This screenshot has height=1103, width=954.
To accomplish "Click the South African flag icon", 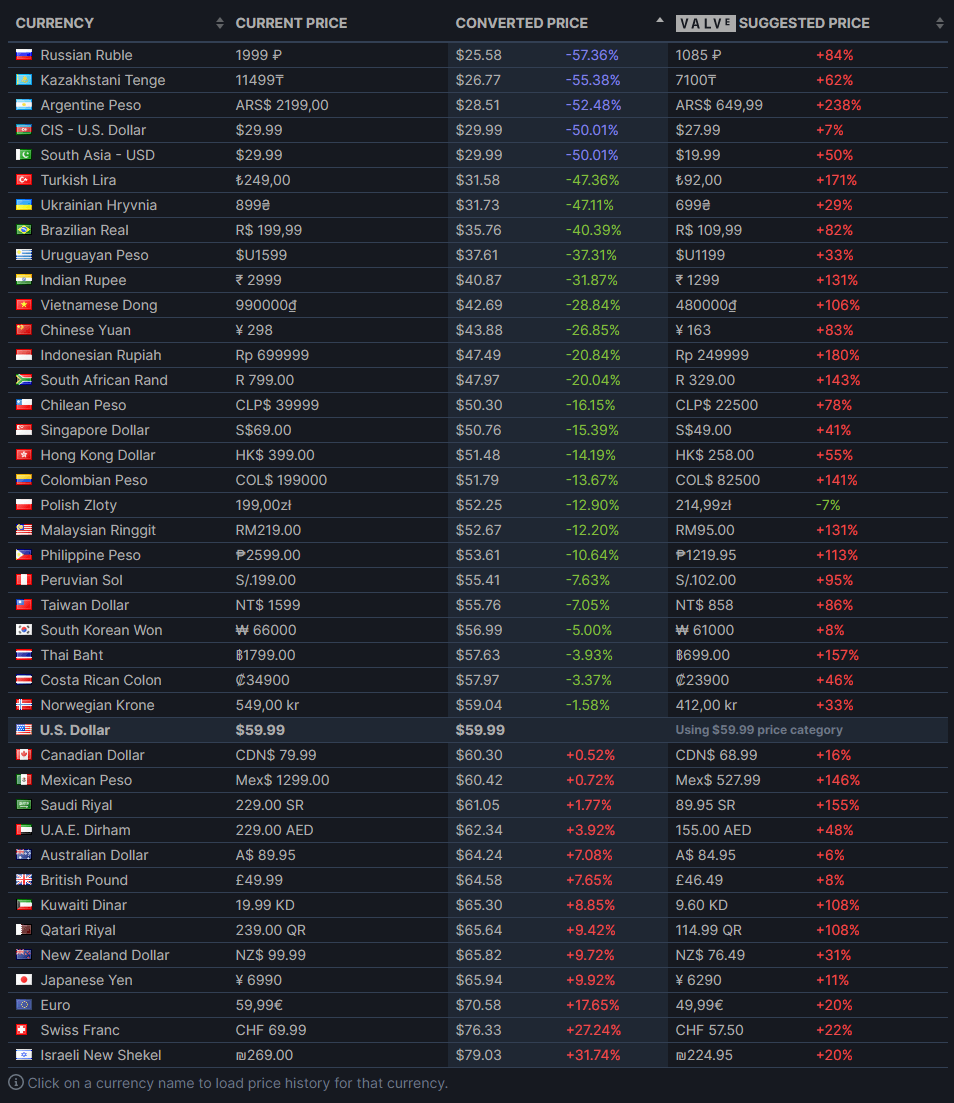I will pos(24,379).
